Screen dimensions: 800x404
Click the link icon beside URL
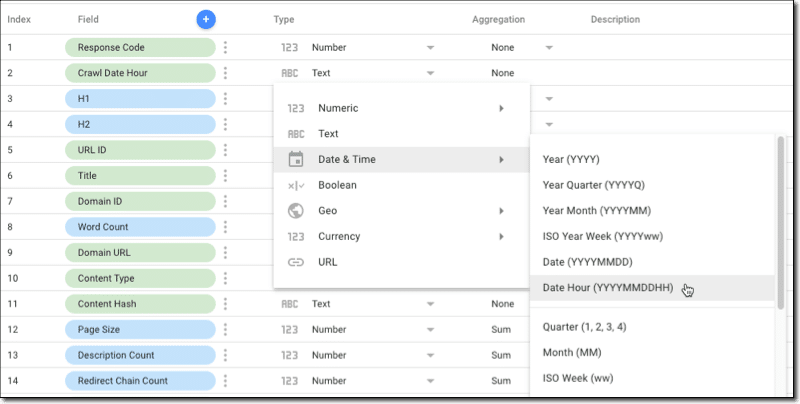(296, 262)
